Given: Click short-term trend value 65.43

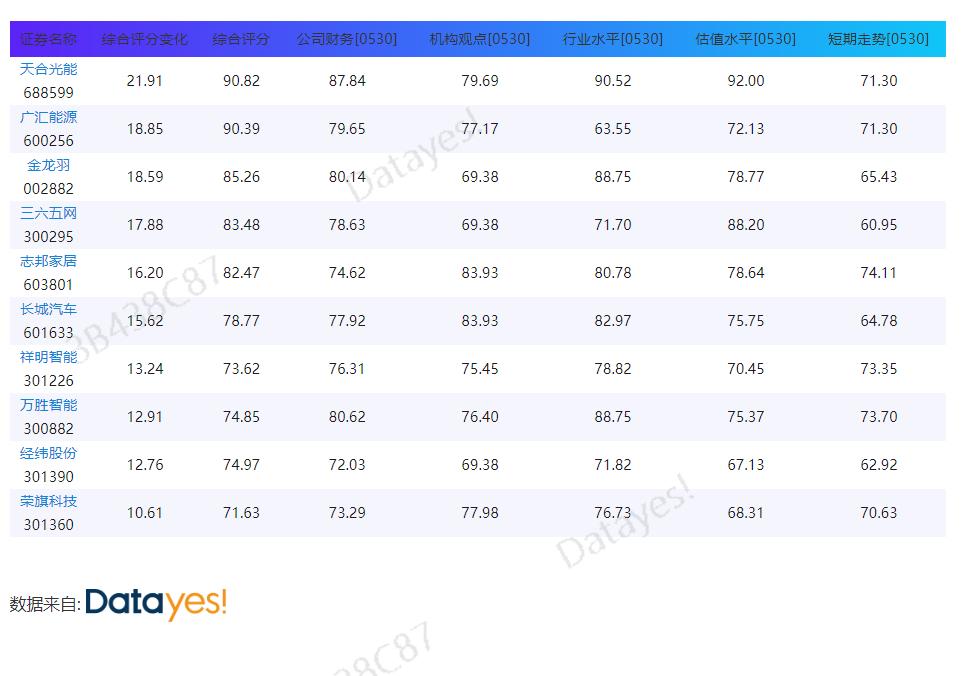Looking at the screenshot, I should tap(878, 177).
